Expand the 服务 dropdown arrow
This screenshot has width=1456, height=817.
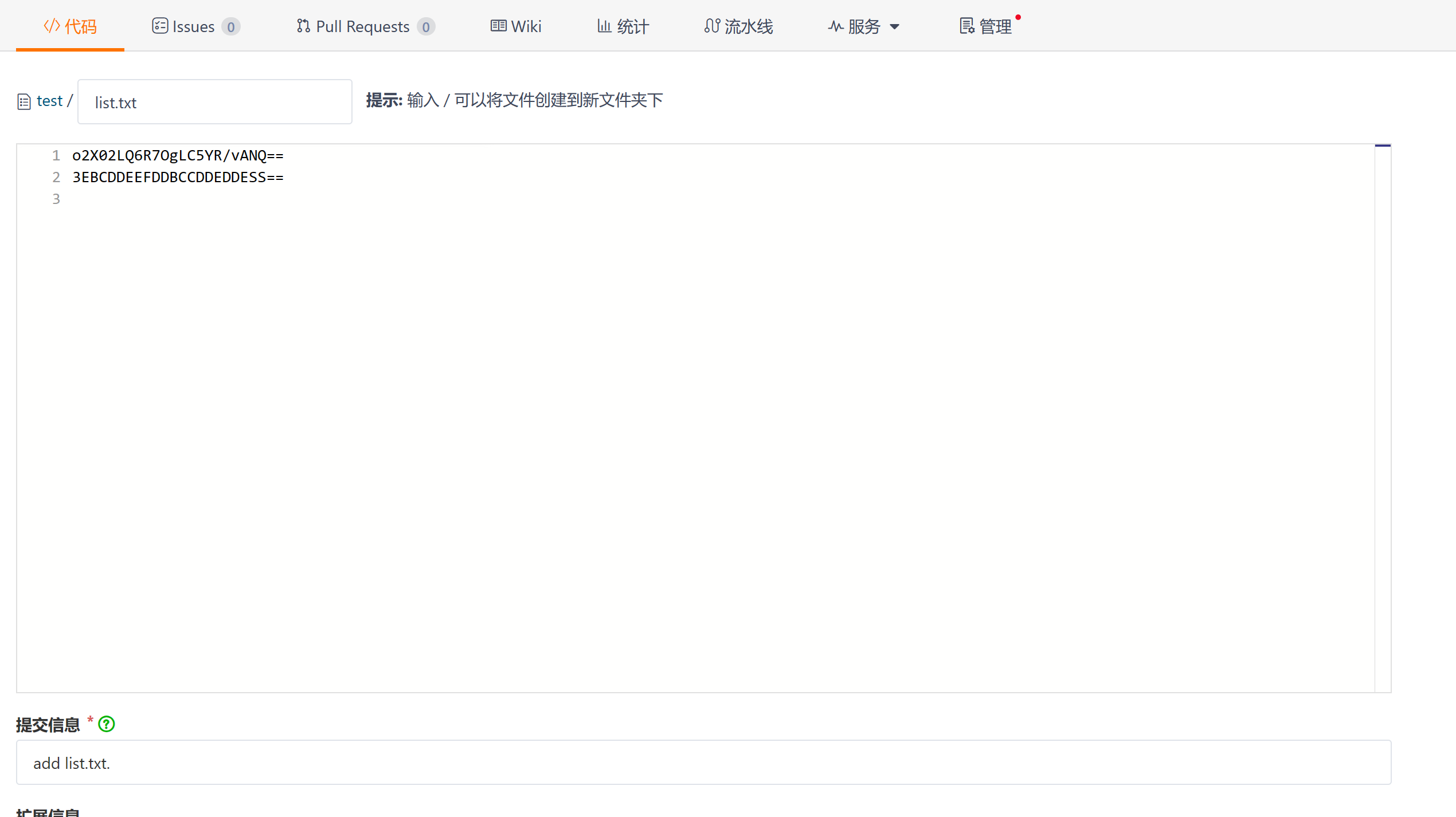point(894,26)
